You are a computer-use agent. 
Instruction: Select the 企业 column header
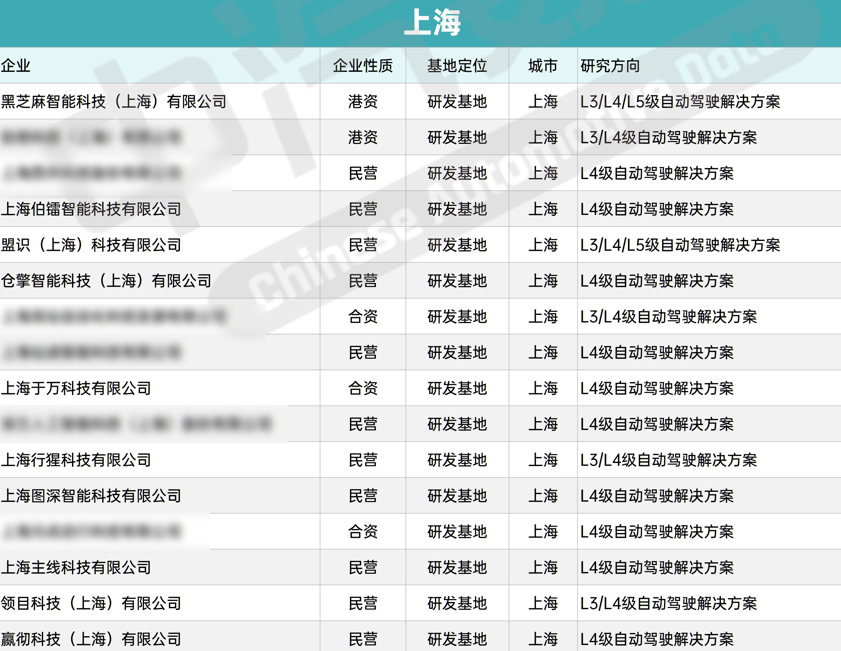pyautogui.click(x=16, y=65)
